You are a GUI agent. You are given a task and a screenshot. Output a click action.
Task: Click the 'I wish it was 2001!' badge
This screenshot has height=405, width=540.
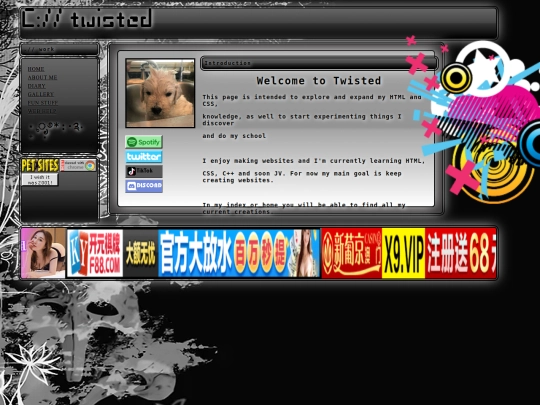point(40,179)
